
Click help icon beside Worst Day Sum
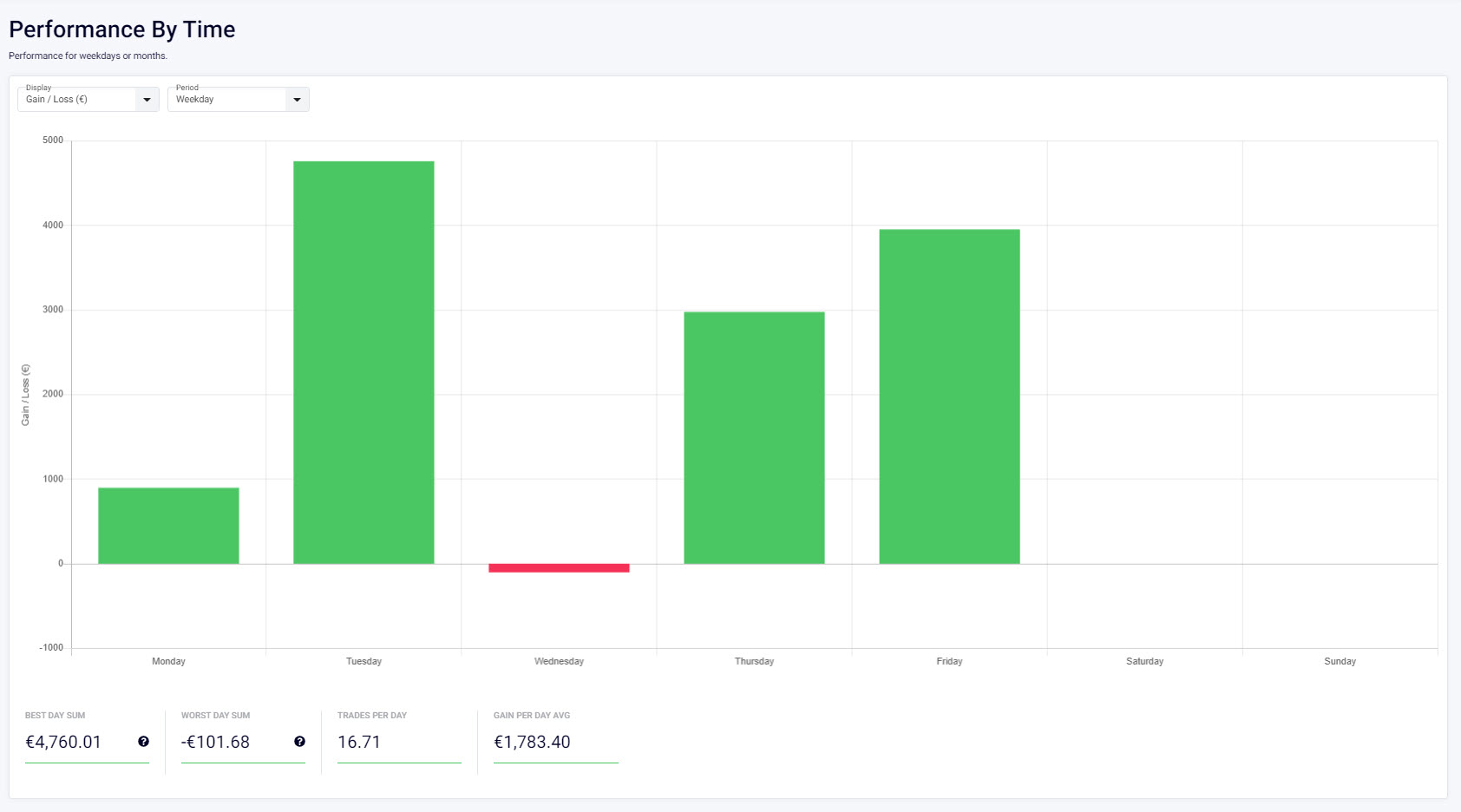pyautogui.click(x=299, y=742)
